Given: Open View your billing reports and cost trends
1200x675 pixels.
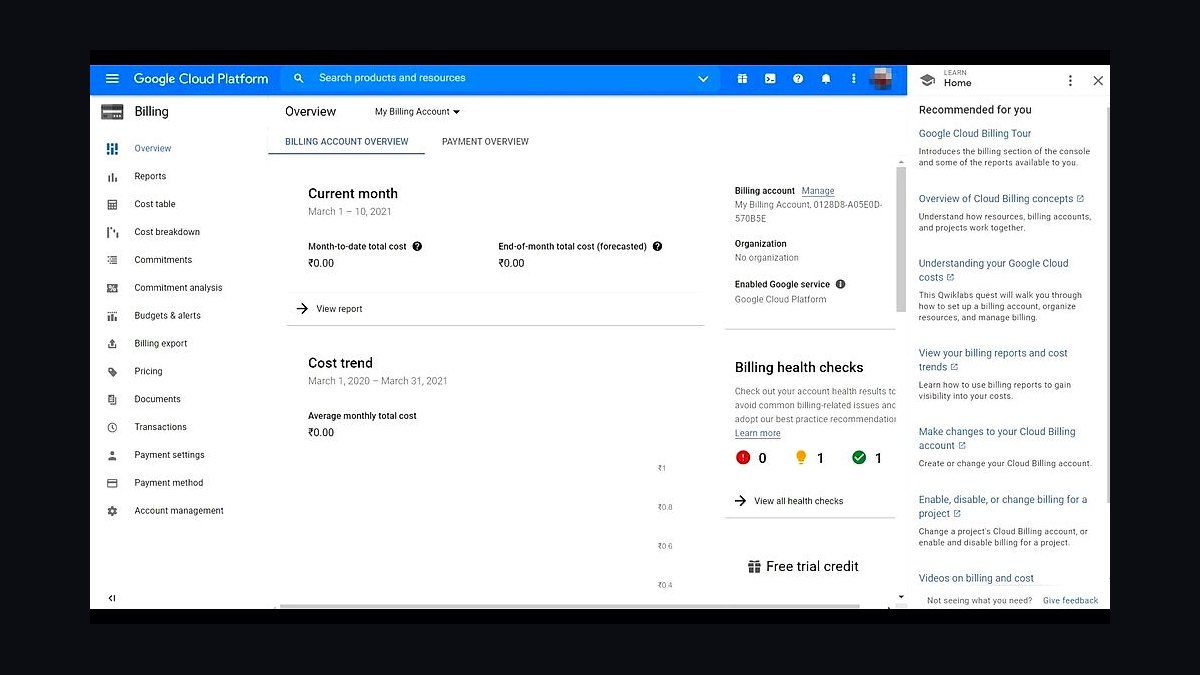Looking at the screenshot, I should pyautogui.click(x=993, y=360).
